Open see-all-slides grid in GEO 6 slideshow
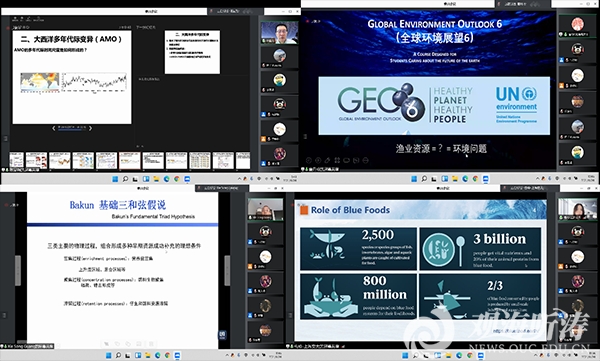Image resolution: width=600 pixels, height=361 pixels. coord(337,160)
